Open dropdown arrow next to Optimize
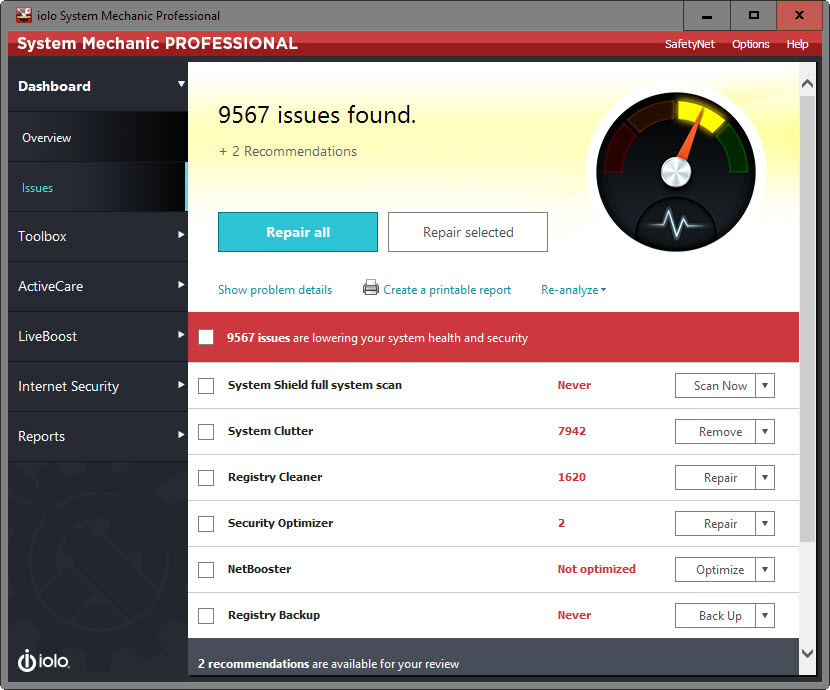Image resolution: width=830 pixels, height=690 pixels. point(765,570)
